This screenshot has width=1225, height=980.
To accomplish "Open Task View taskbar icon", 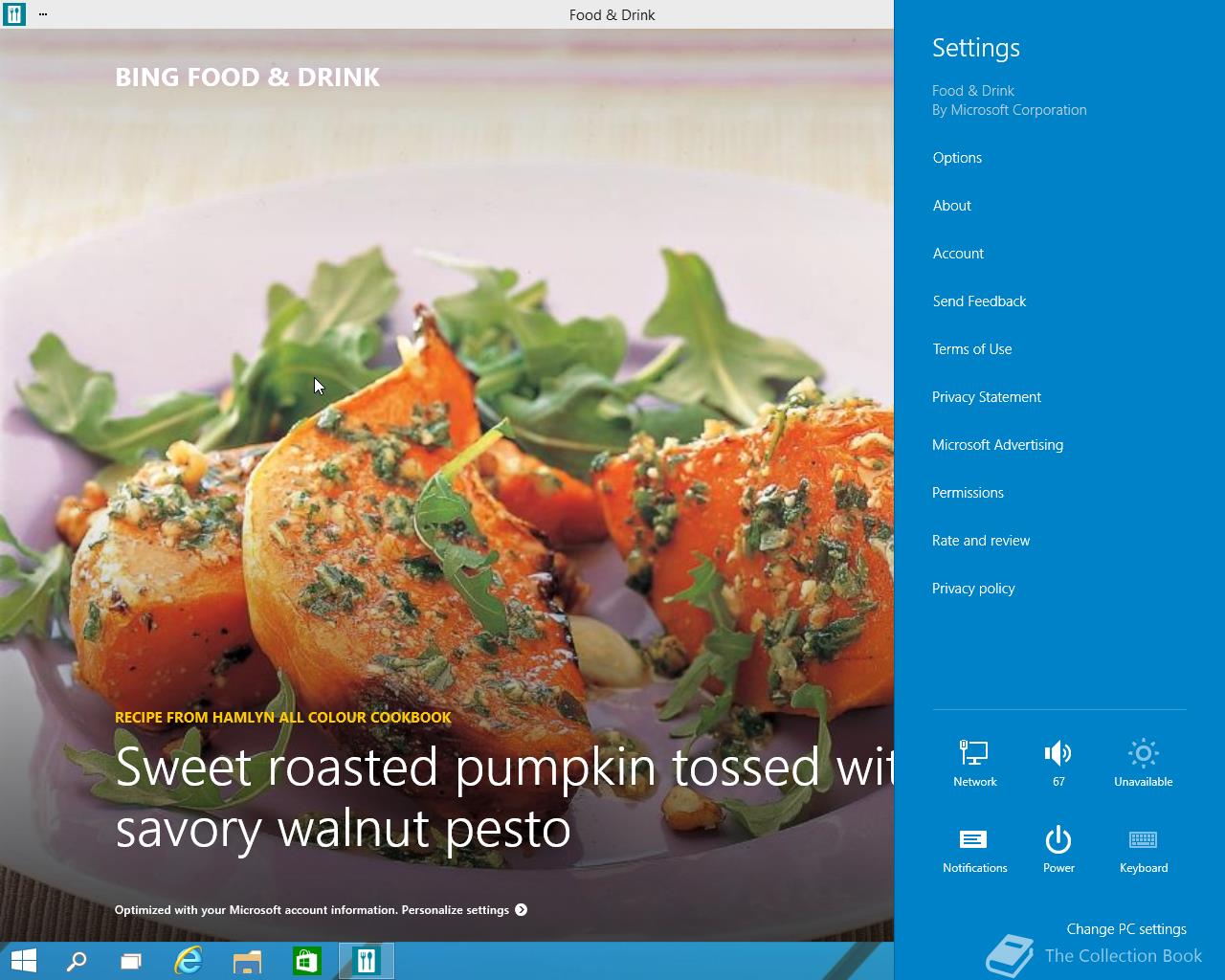I will [131, 961].
